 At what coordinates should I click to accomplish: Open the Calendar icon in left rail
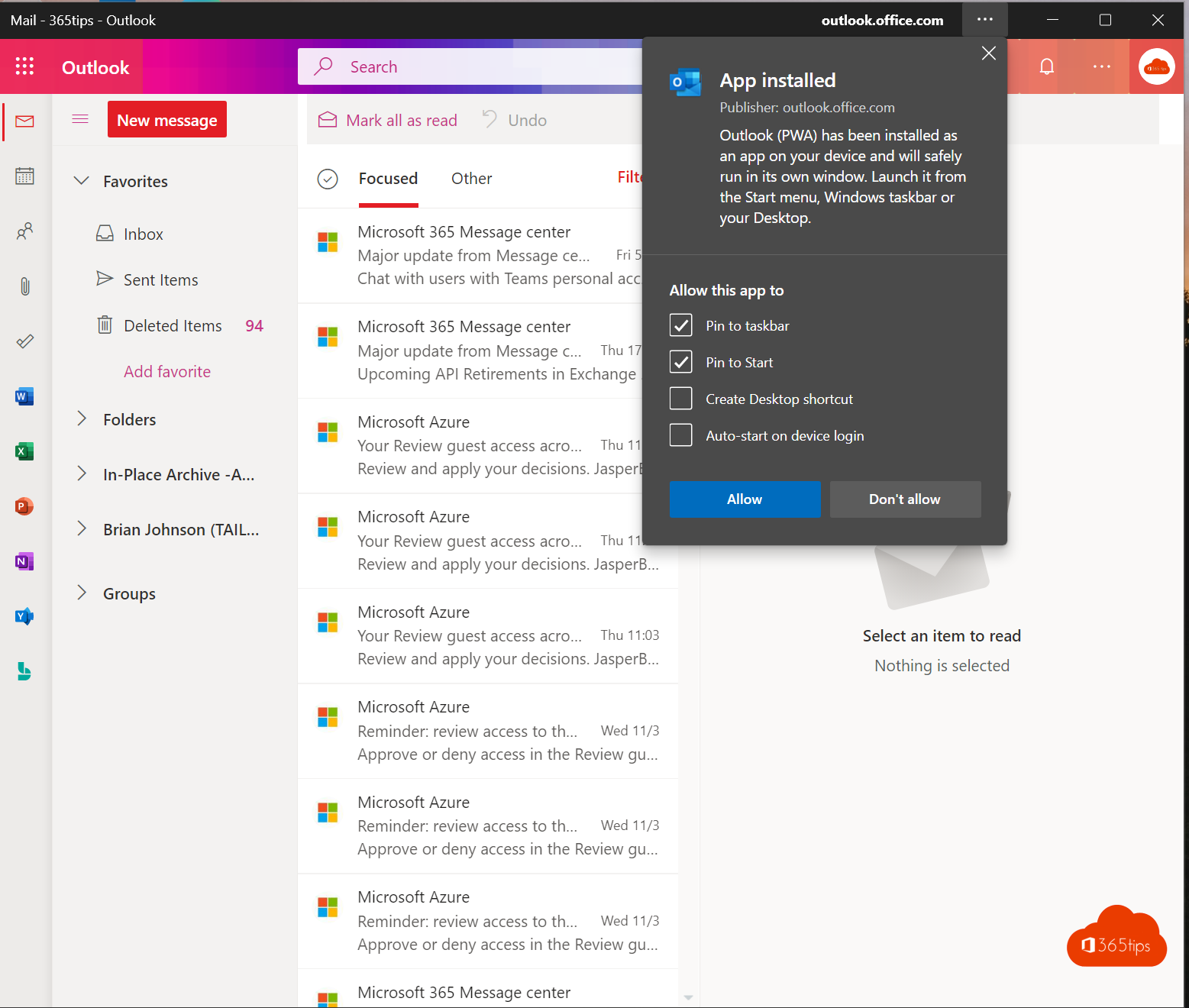click(24, 176)
